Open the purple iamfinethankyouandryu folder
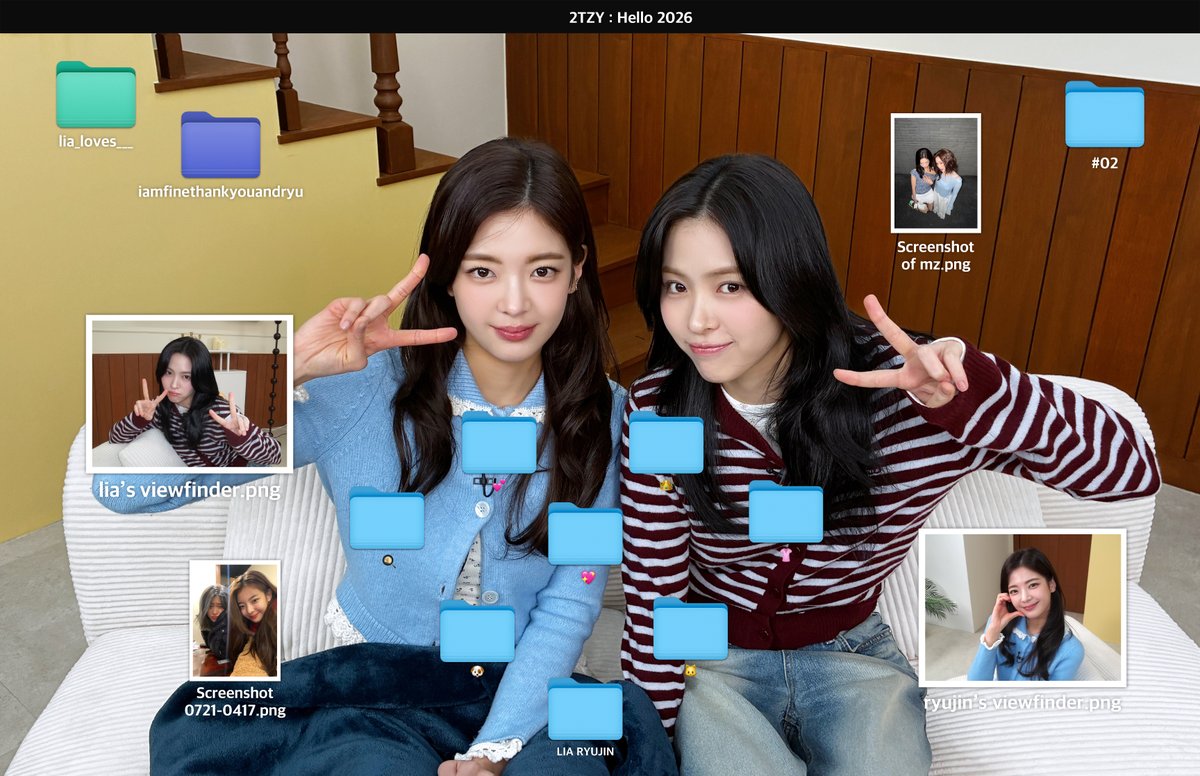The width and height of the screenshot is (1200, 776). (218, 148)
